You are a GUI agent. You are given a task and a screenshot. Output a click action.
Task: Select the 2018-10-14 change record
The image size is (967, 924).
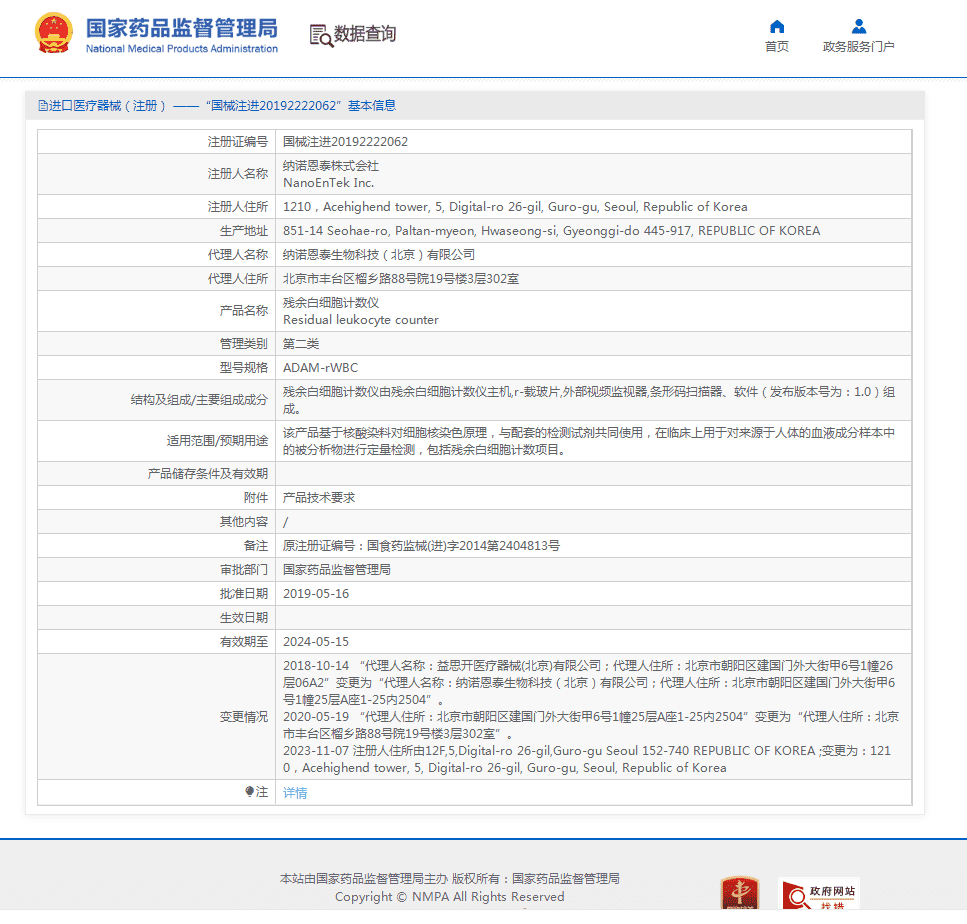pos(589,683)
